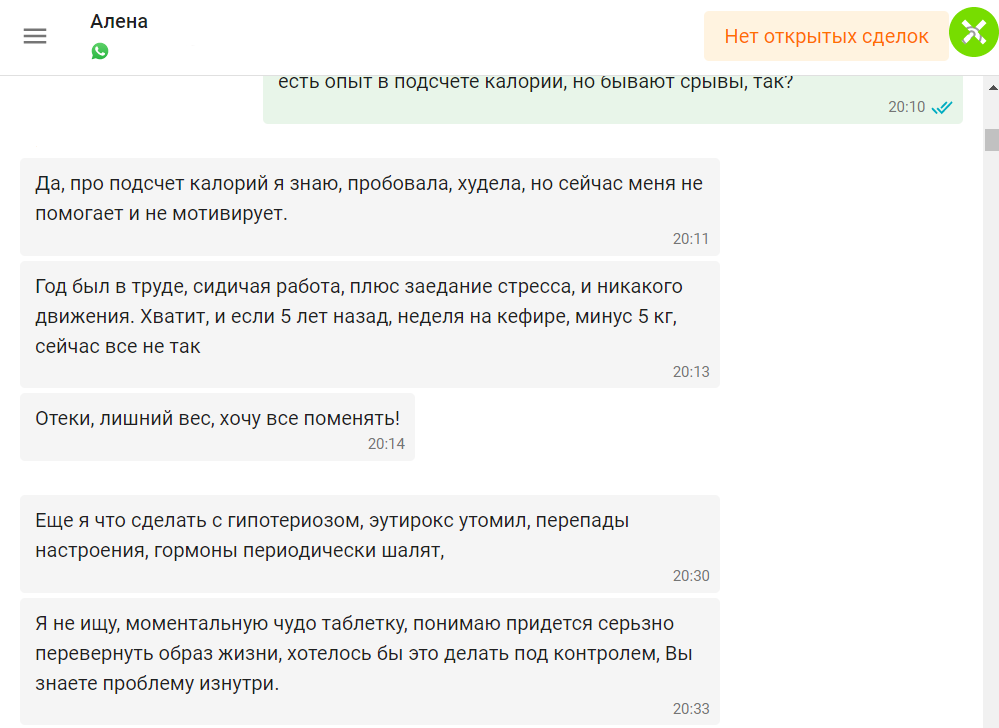Open 'Нет открытых сделок' button
Viewport: 999px width, 728px height.
[x=826, y=36]
